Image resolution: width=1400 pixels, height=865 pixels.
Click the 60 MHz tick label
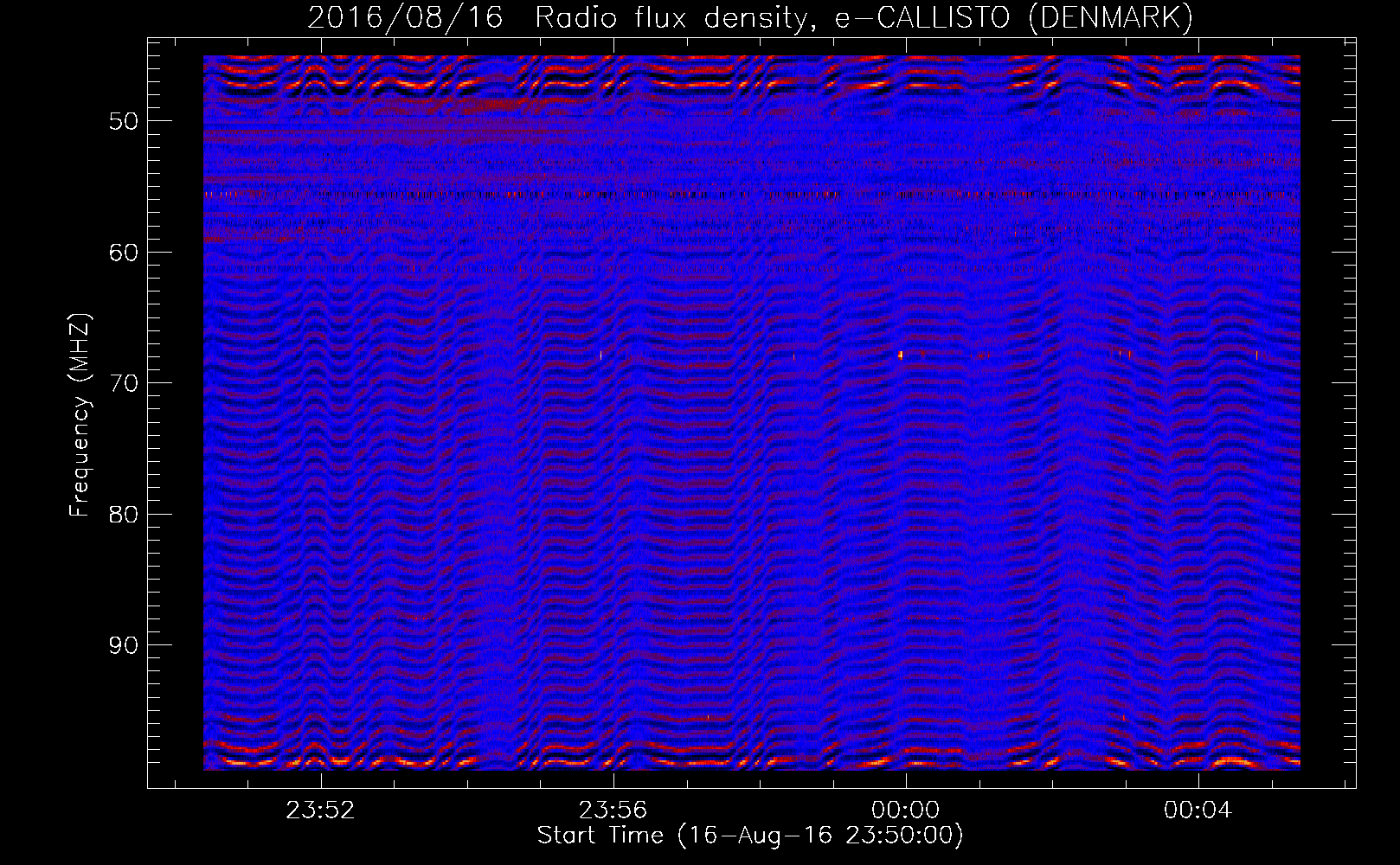point(124,253)
